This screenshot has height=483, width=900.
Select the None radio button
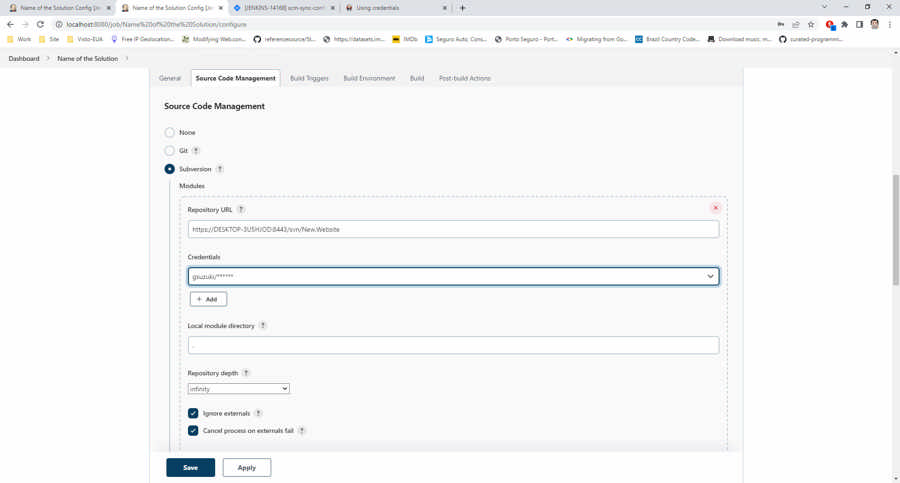click(170, 132)
